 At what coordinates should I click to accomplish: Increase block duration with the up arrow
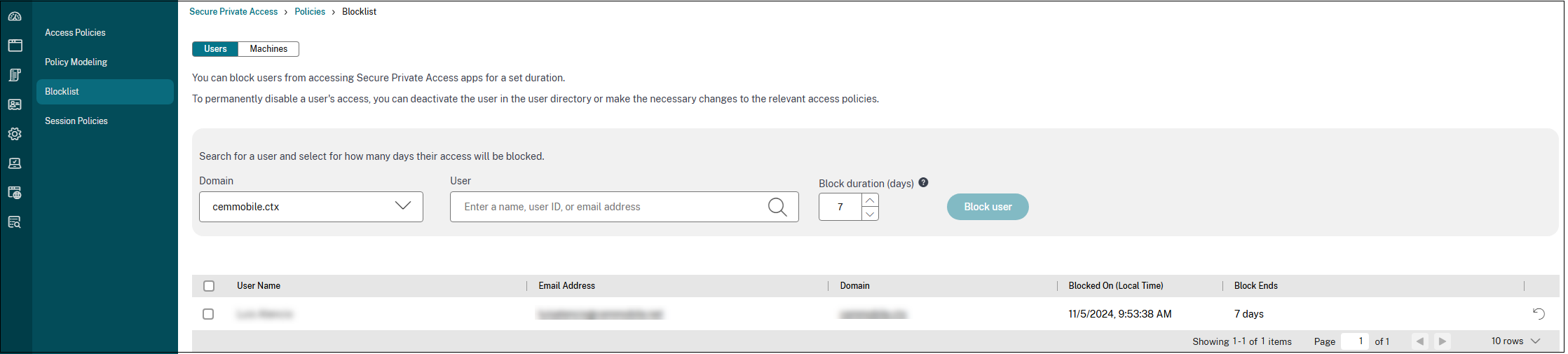pos(870,200)
